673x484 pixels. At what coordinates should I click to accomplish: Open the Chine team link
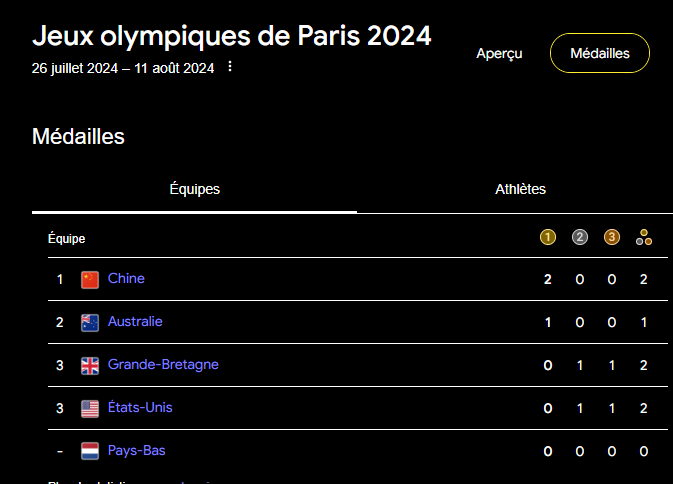pyautogui.click(x=126, y=278)
